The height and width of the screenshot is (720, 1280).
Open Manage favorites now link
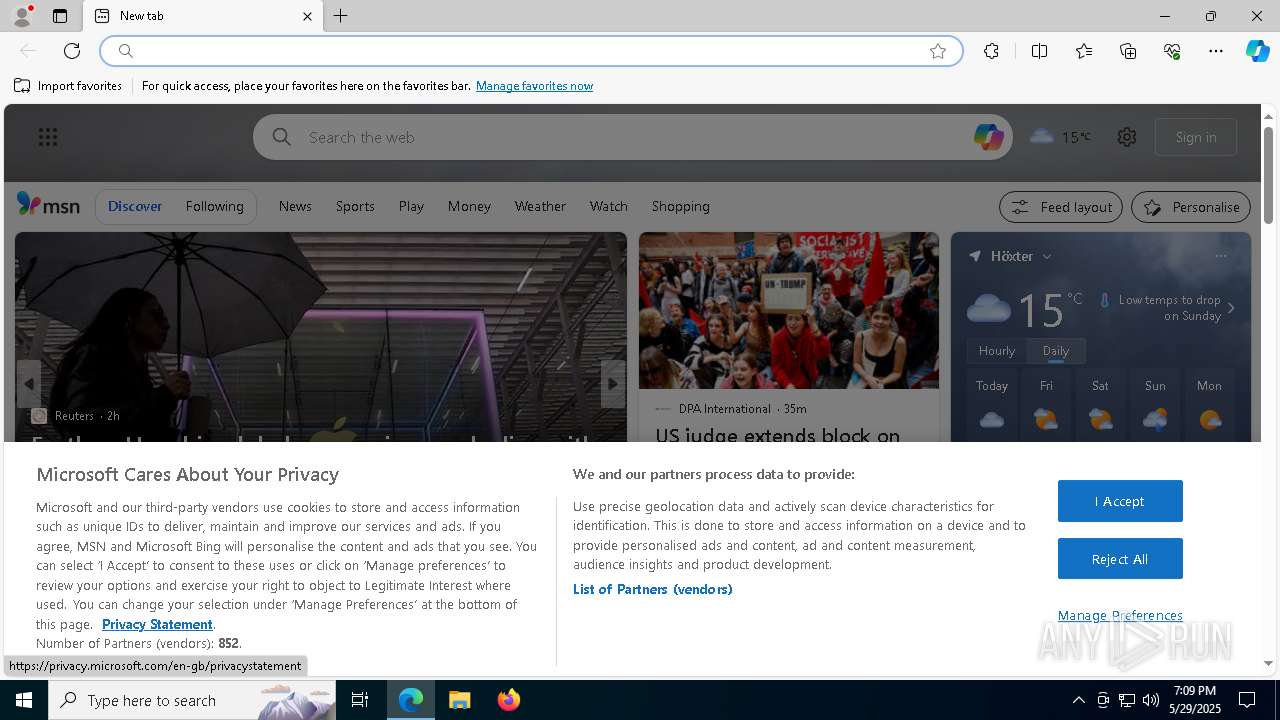534,86
